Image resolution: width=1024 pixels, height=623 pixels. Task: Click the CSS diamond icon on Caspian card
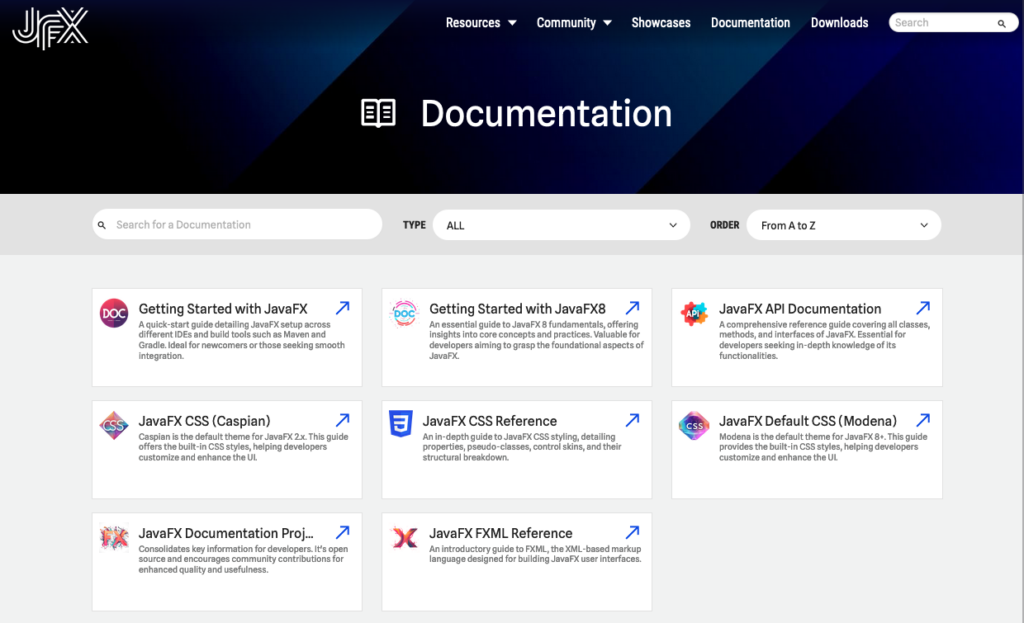click(x=114, y=426)
